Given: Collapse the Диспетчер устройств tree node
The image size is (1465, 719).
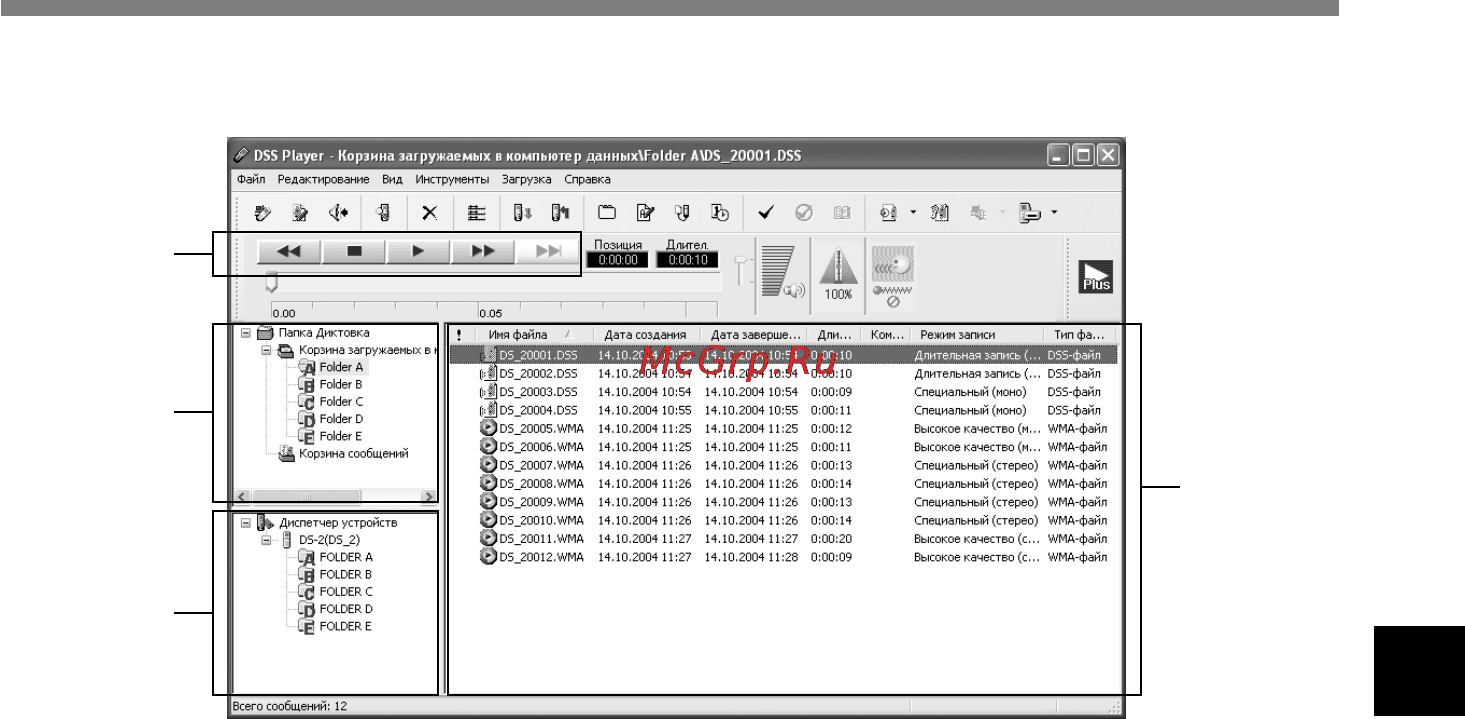Looking at the screenshot, I should [246, 522].
